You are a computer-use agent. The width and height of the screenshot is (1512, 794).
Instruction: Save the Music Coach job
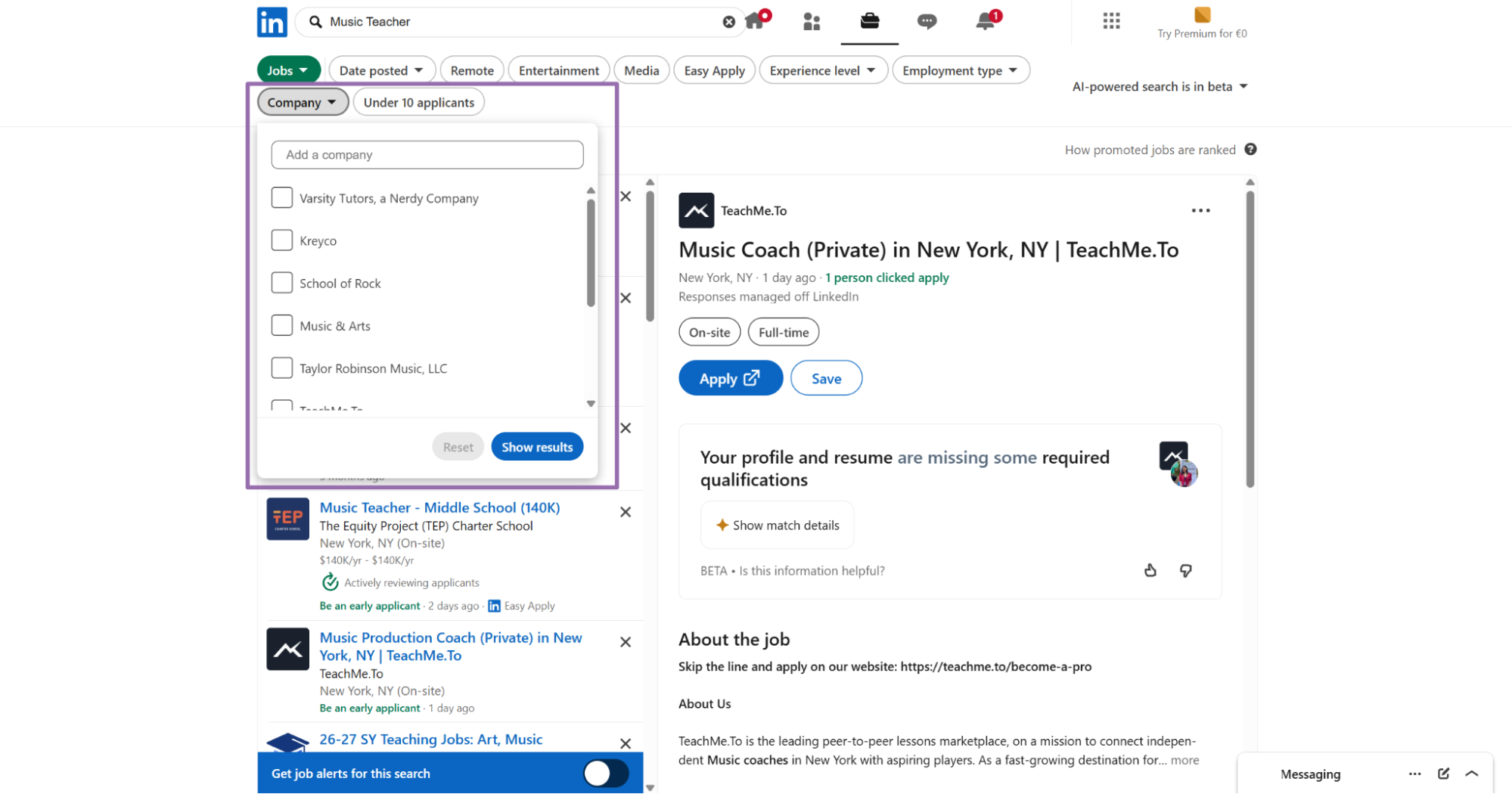826,378
